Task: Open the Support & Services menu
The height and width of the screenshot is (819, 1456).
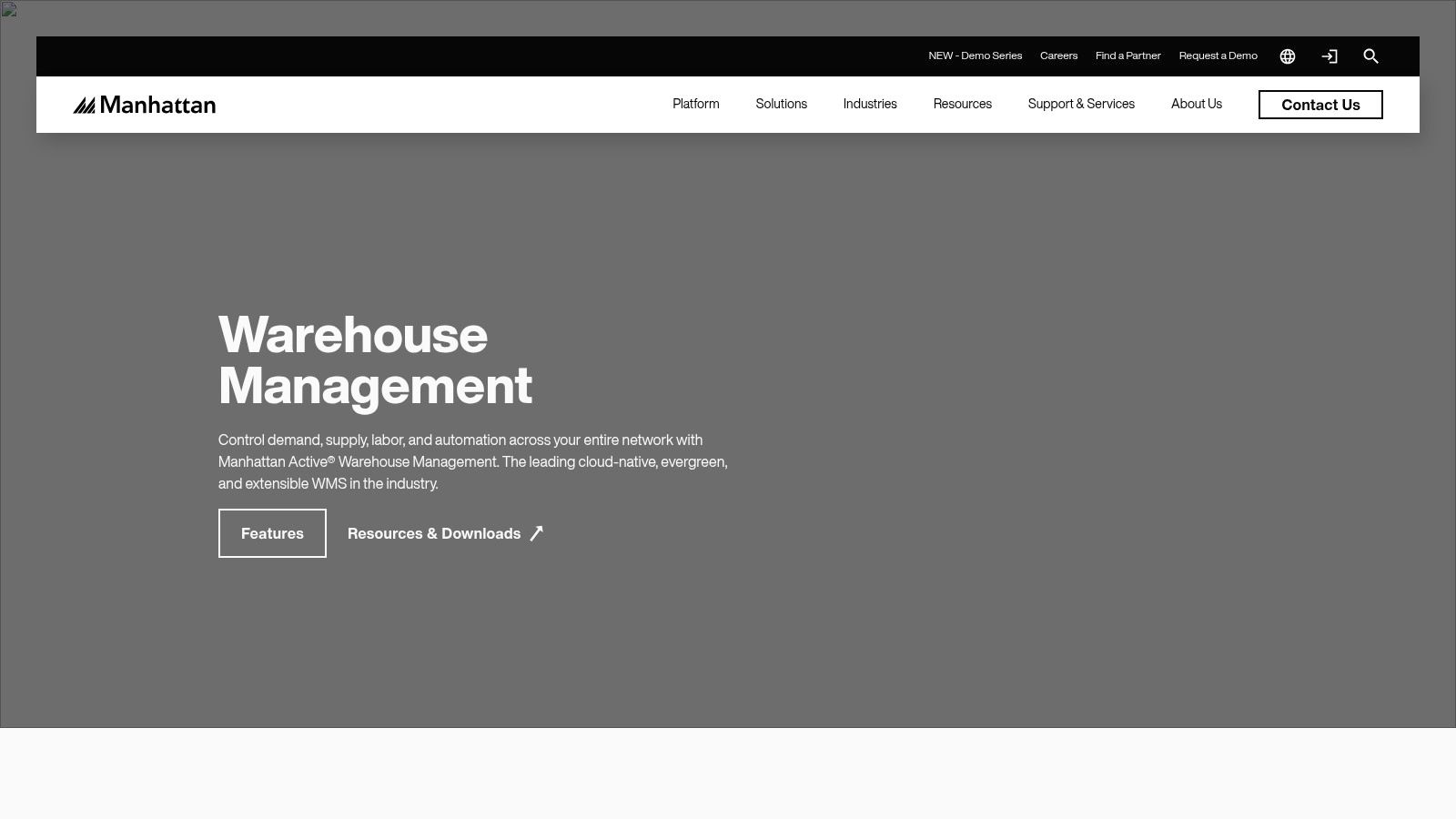Action: 1081,104
